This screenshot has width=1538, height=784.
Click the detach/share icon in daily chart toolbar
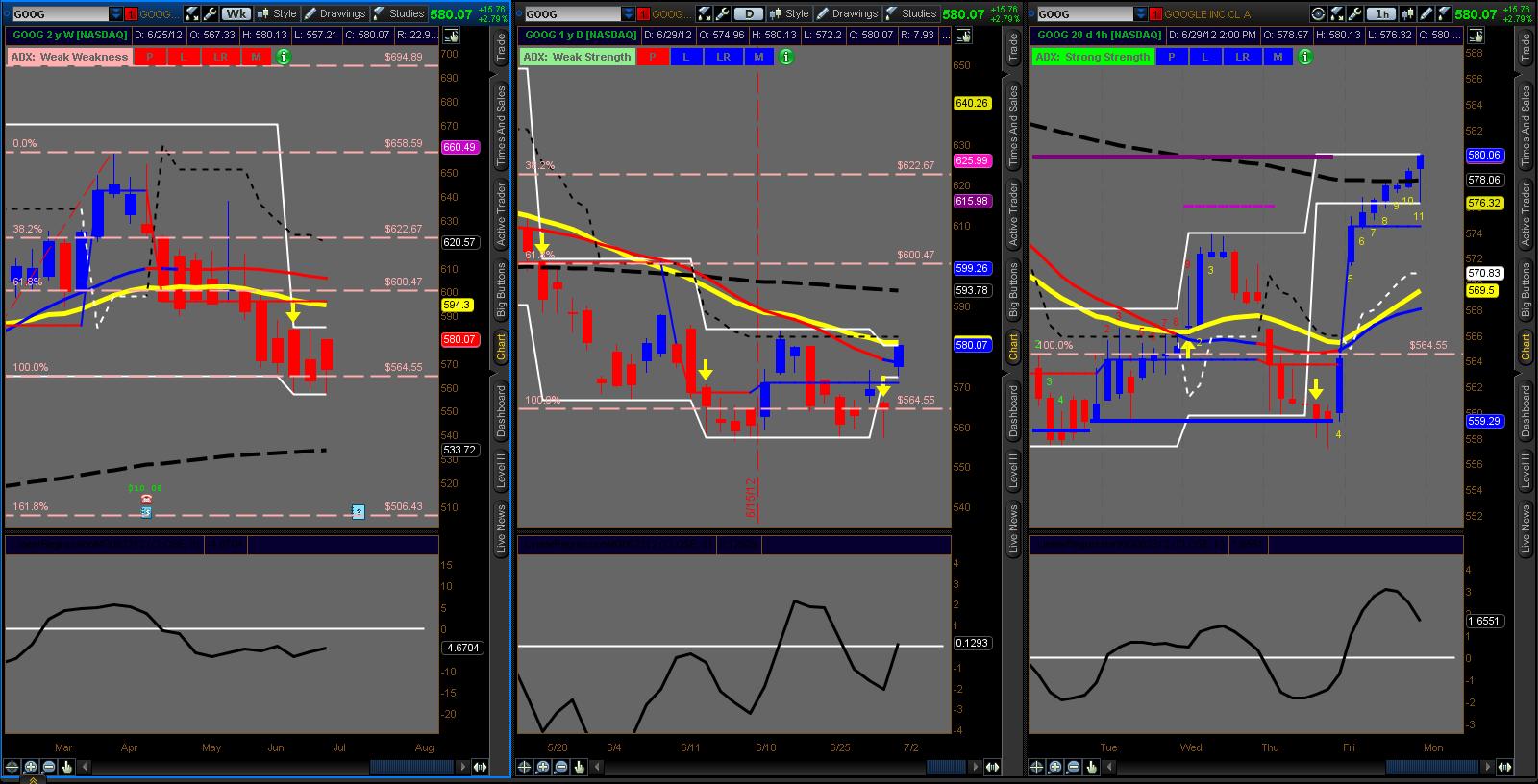(x=704, y=13)
